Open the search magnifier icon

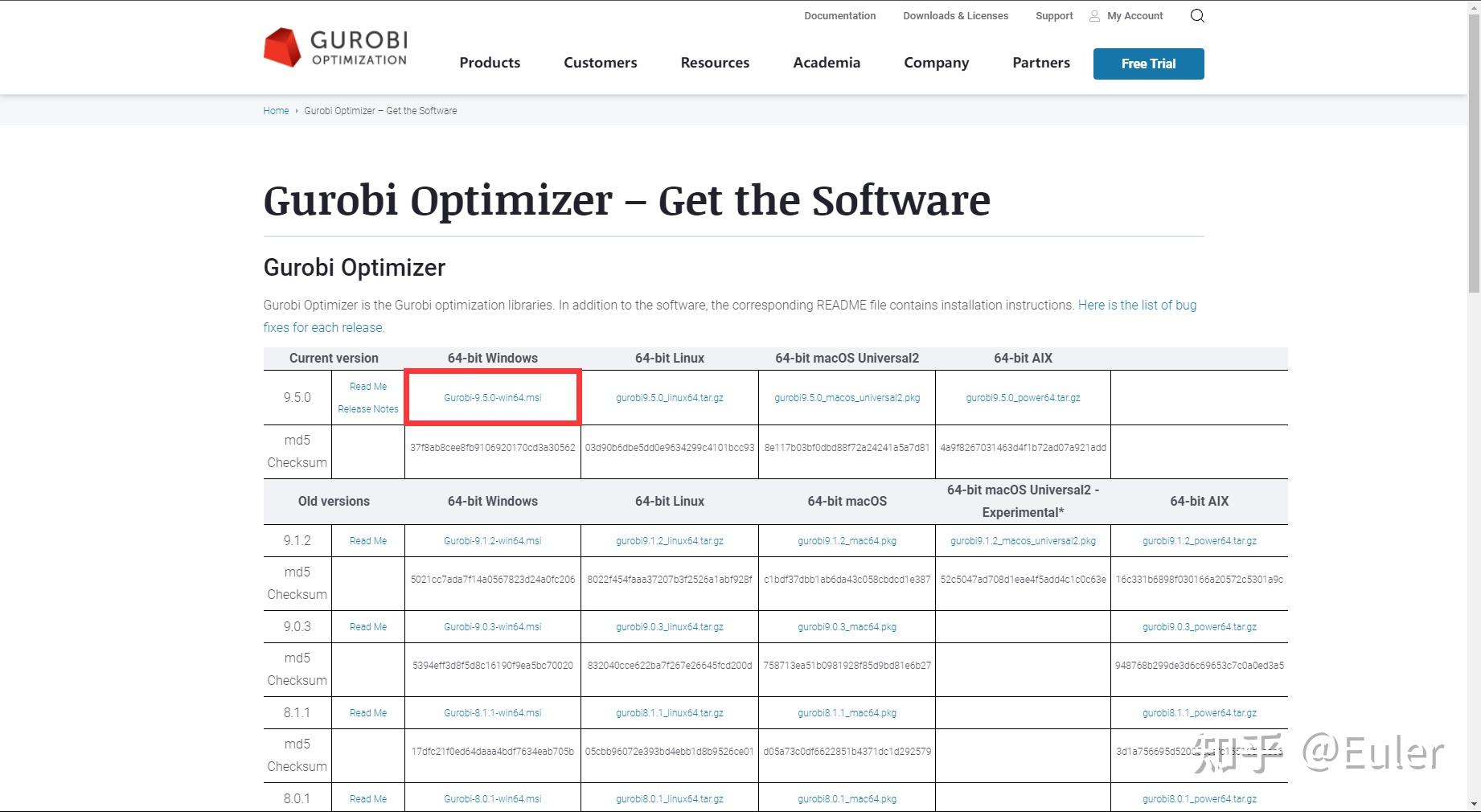1197,16
